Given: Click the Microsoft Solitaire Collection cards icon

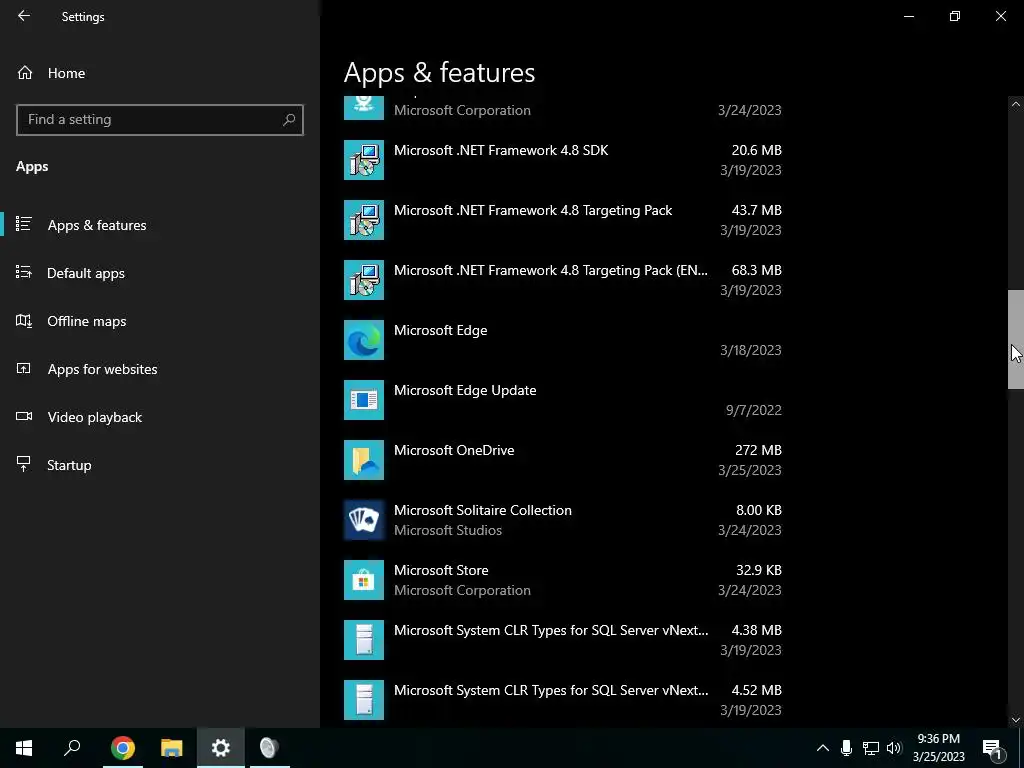Looking at the screenshot, I should pyautogui.click(x=364, y=520).
